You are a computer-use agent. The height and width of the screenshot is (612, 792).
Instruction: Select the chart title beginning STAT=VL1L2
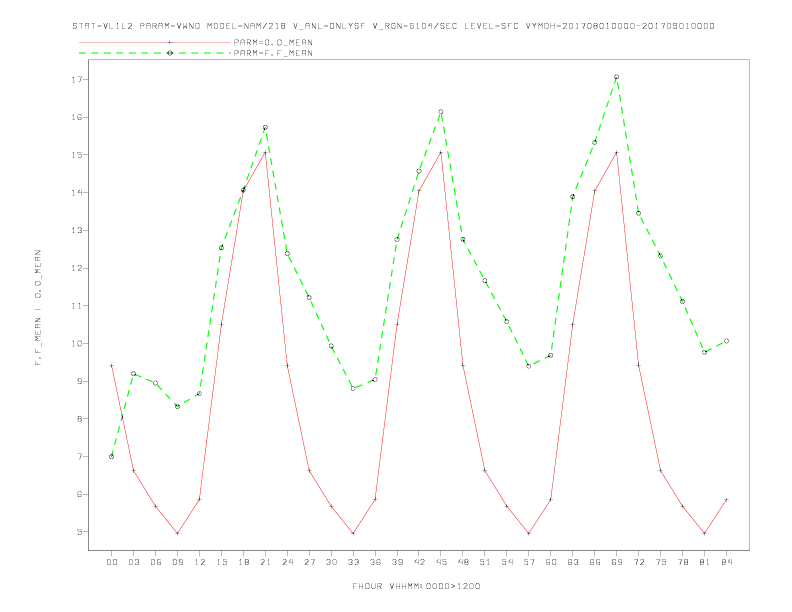pyautogui.click(x=393, y=26)
